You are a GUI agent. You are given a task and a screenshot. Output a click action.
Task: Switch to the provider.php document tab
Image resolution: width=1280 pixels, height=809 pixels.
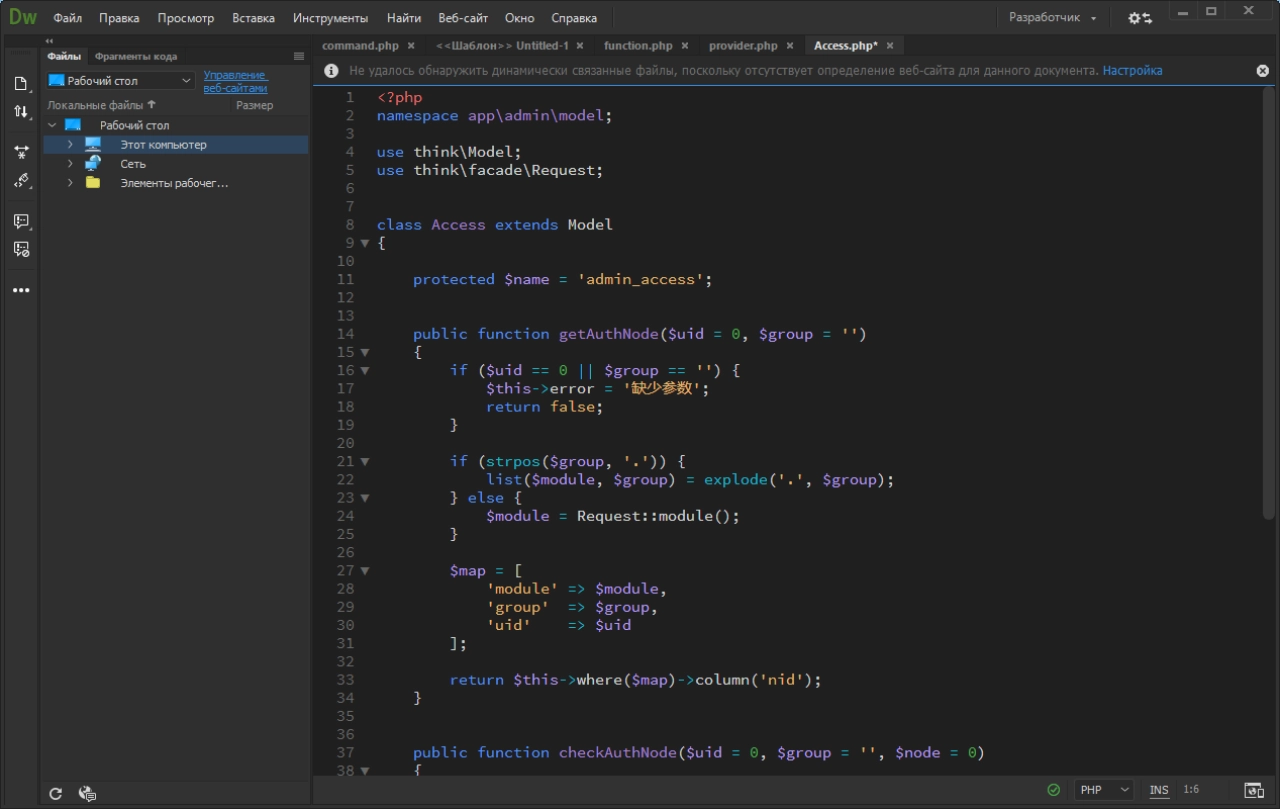(742, 46)
